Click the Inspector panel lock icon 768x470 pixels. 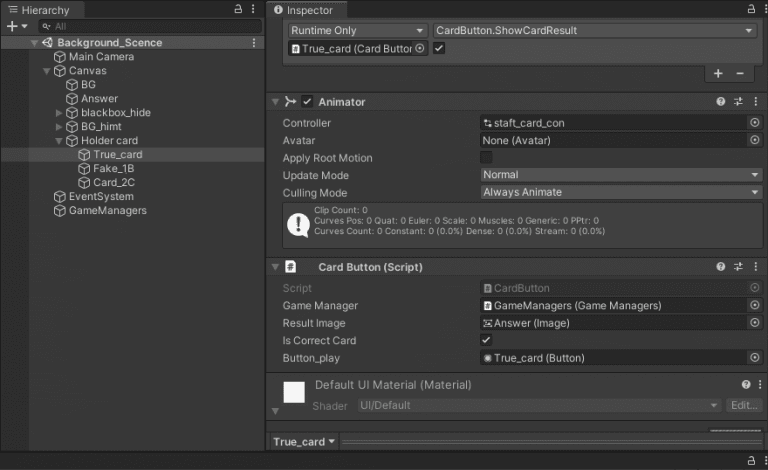click(751, 9)
